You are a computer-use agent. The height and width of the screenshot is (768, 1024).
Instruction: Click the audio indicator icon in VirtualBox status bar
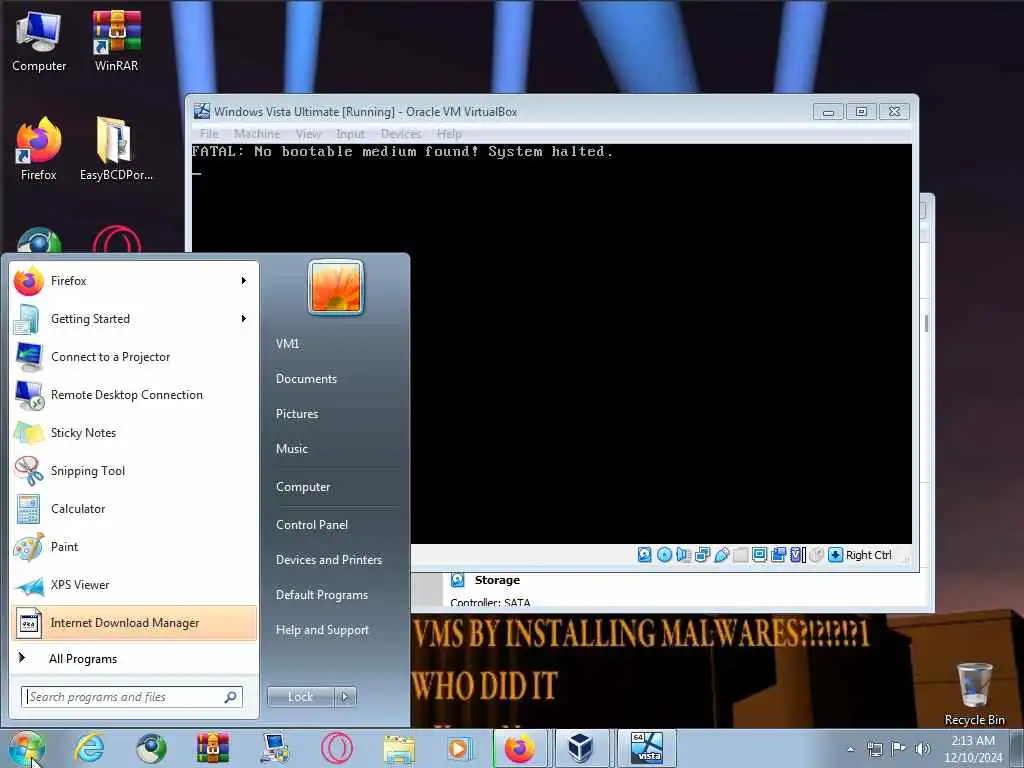click(x=683, y=555)
